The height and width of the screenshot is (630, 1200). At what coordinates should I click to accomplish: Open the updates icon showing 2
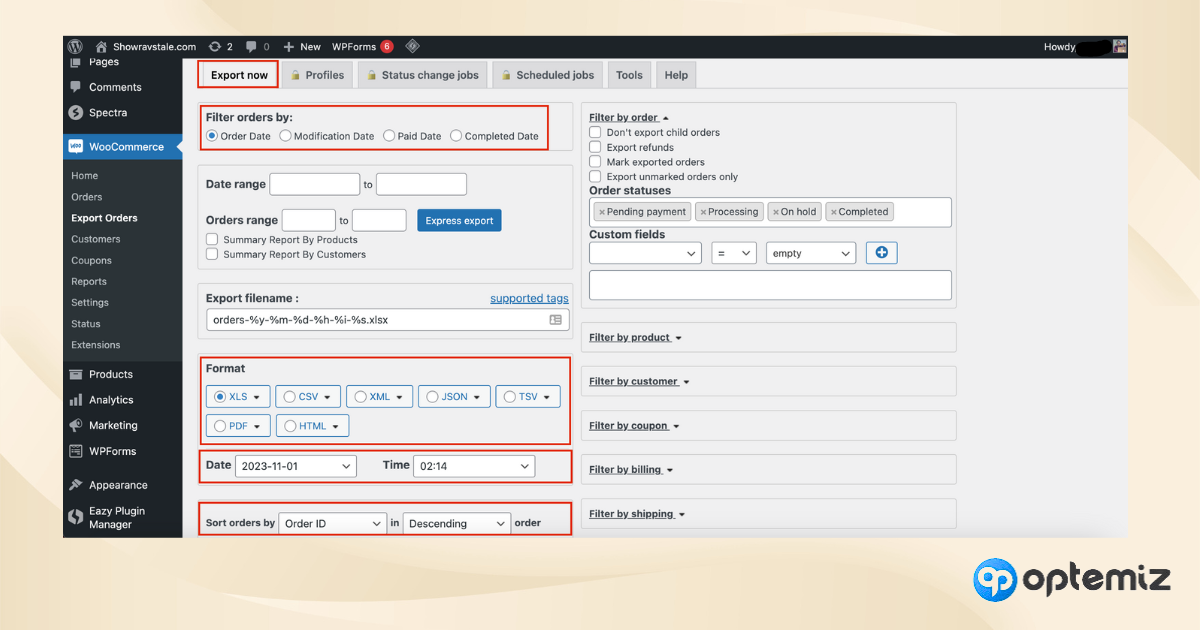pos(215,47)
